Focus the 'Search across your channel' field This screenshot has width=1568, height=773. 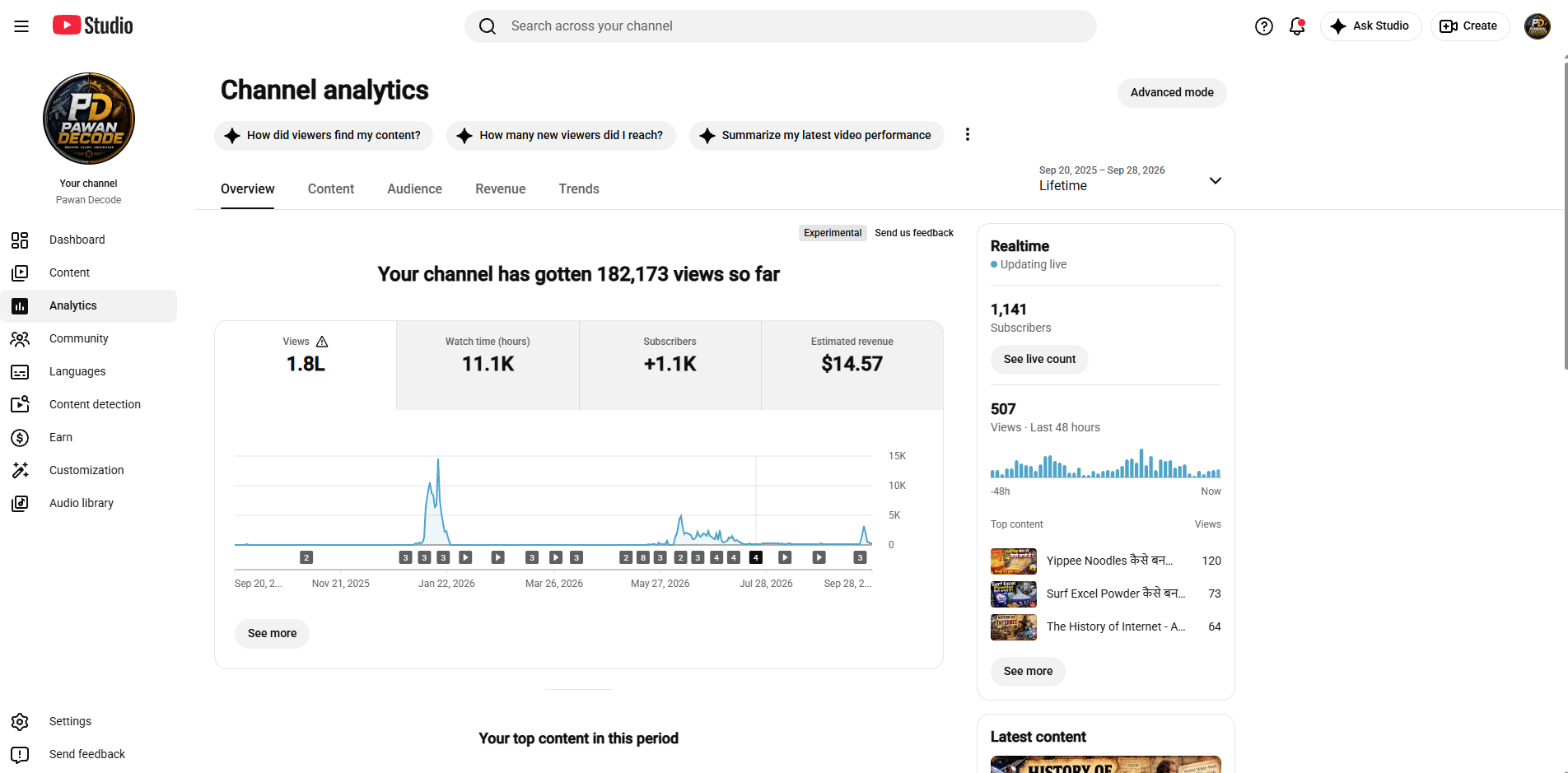click(x=781, y=26)
